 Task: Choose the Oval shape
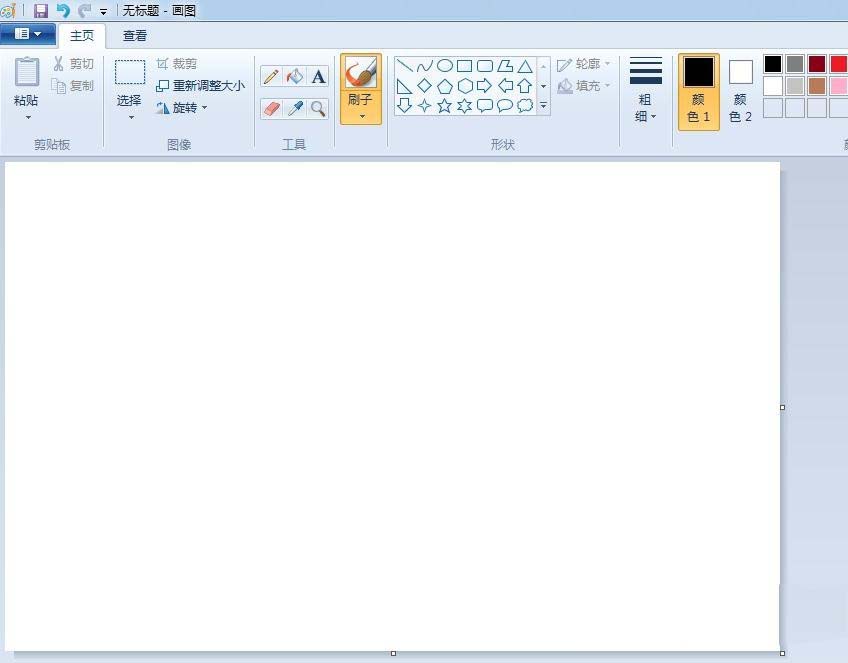point(445,66)
